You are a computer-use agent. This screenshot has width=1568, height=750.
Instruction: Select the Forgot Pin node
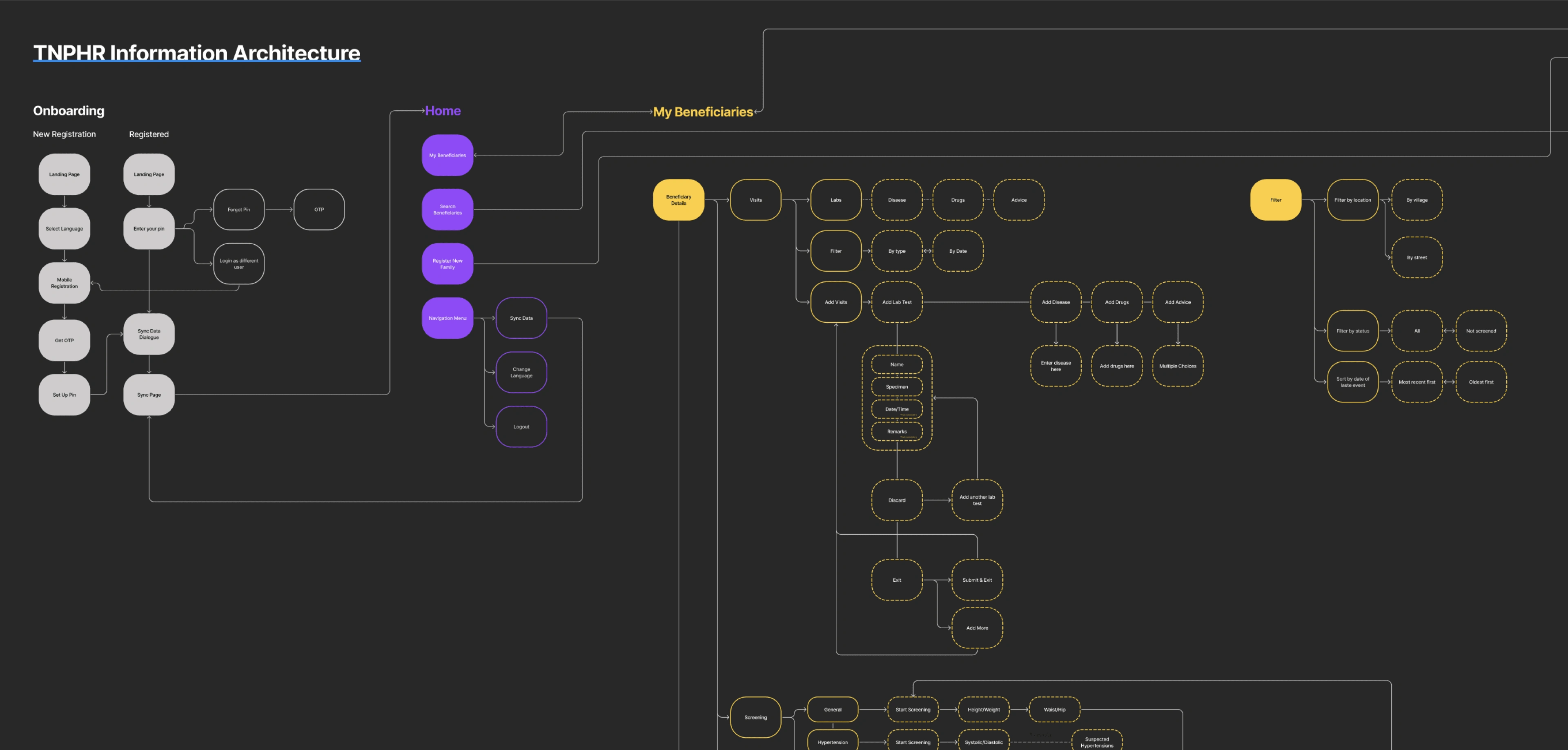[238, 210]
